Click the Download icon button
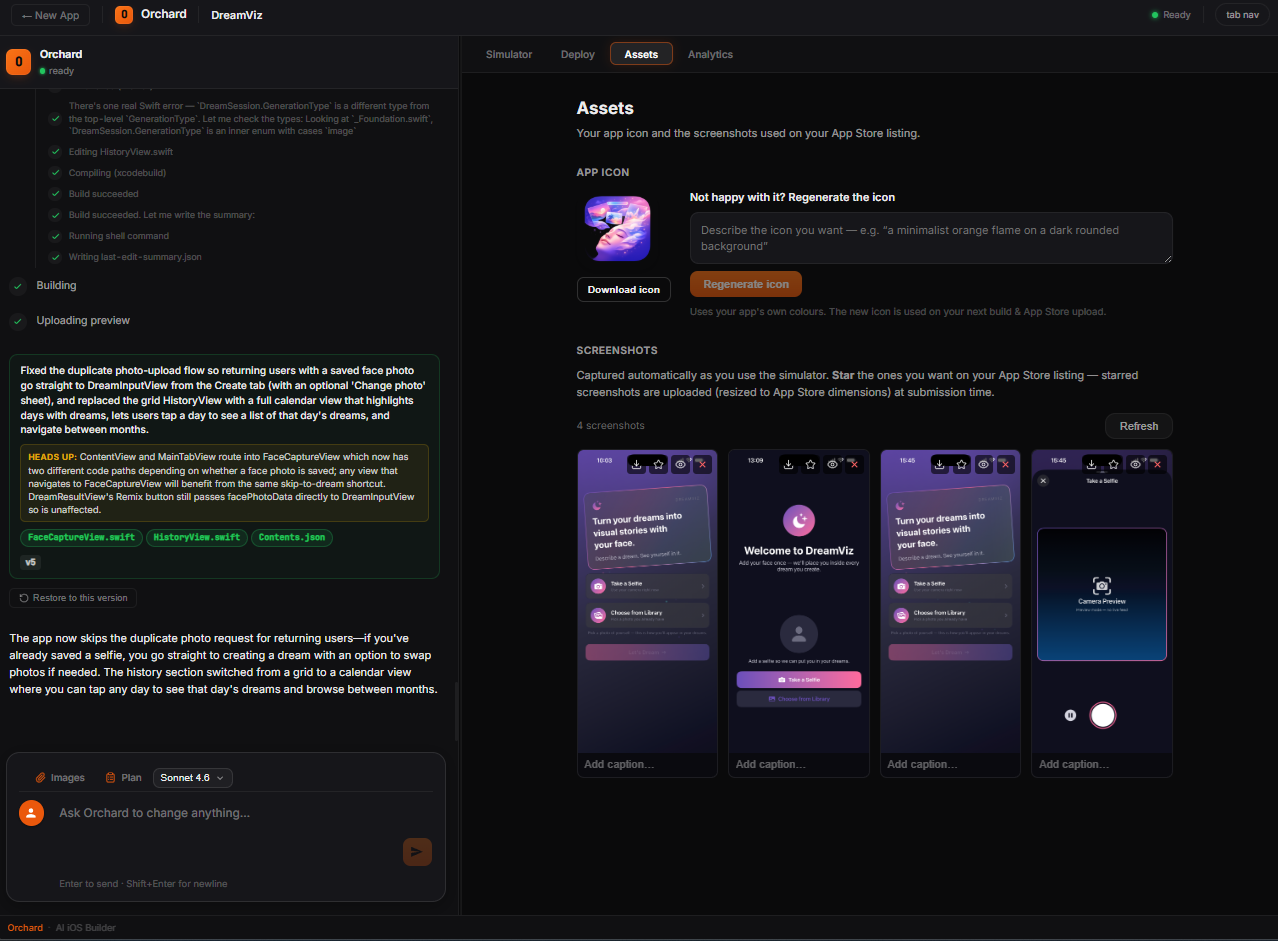This screenshot has width=1278, height=941. [623, 289]
